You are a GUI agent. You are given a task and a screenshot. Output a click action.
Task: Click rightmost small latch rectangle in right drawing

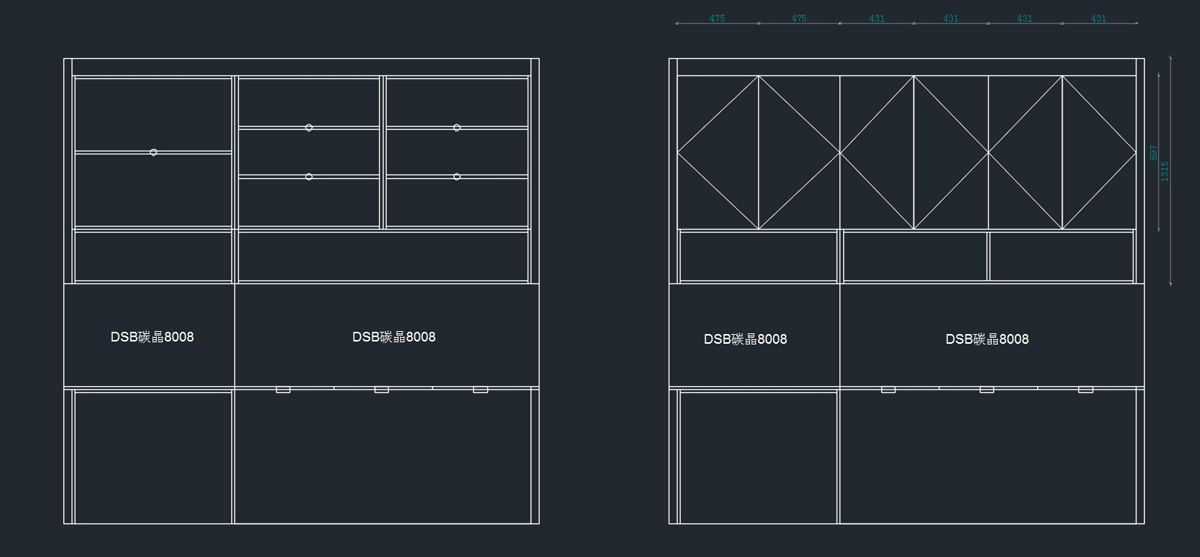pos(1085,389)
